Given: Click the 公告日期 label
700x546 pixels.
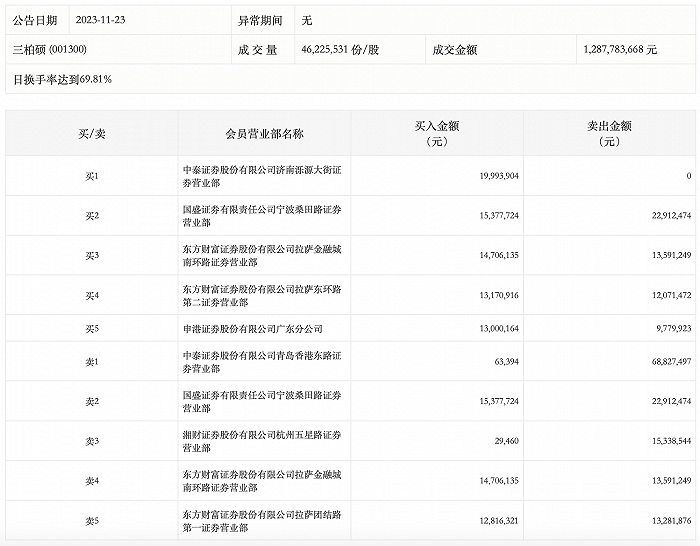Looking at the screenshot, I should (35, 21).
